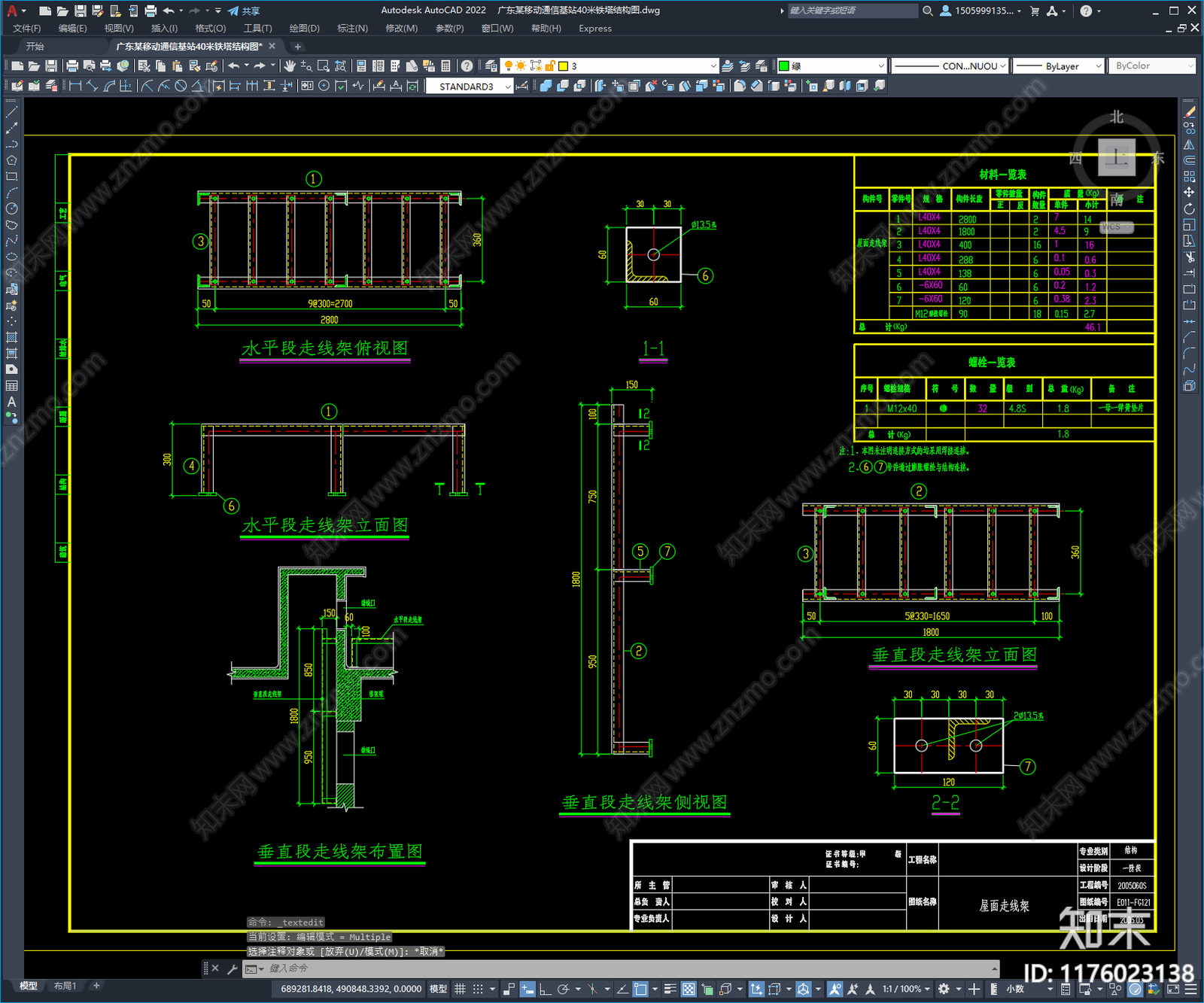
Task: Click the Help question mark in standard toolbar
Action: [x=467, y=66]
